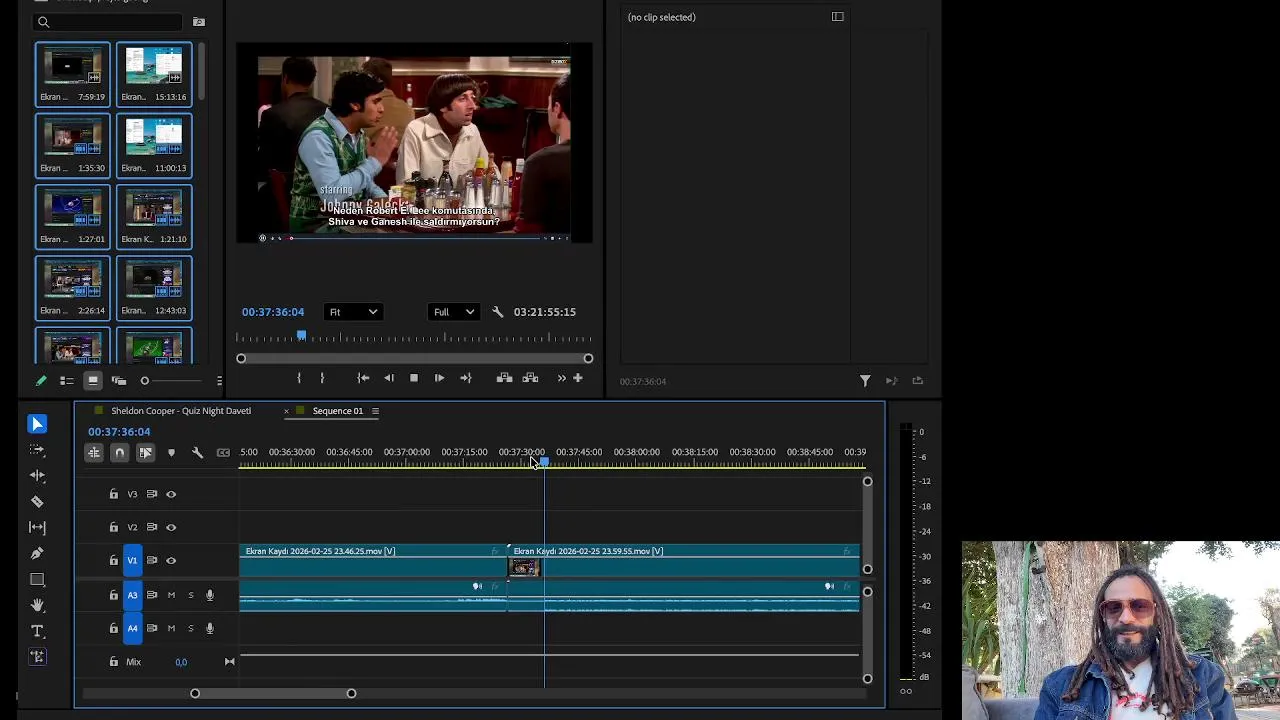The height and width of the screenshot is (720, 1280).
Task: Toggle lock on V3 track
Action: coord(113,494)
